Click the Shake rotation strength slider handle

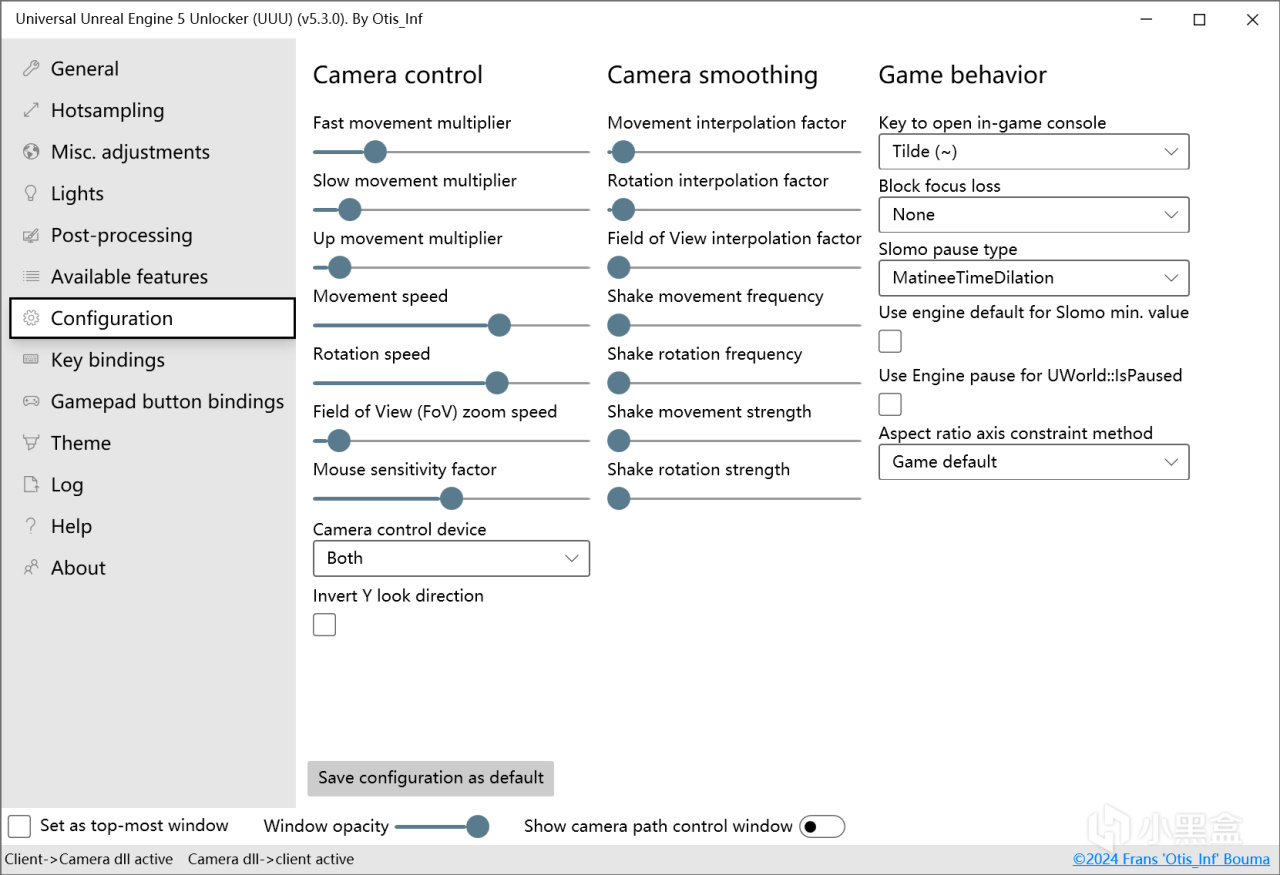619,498
